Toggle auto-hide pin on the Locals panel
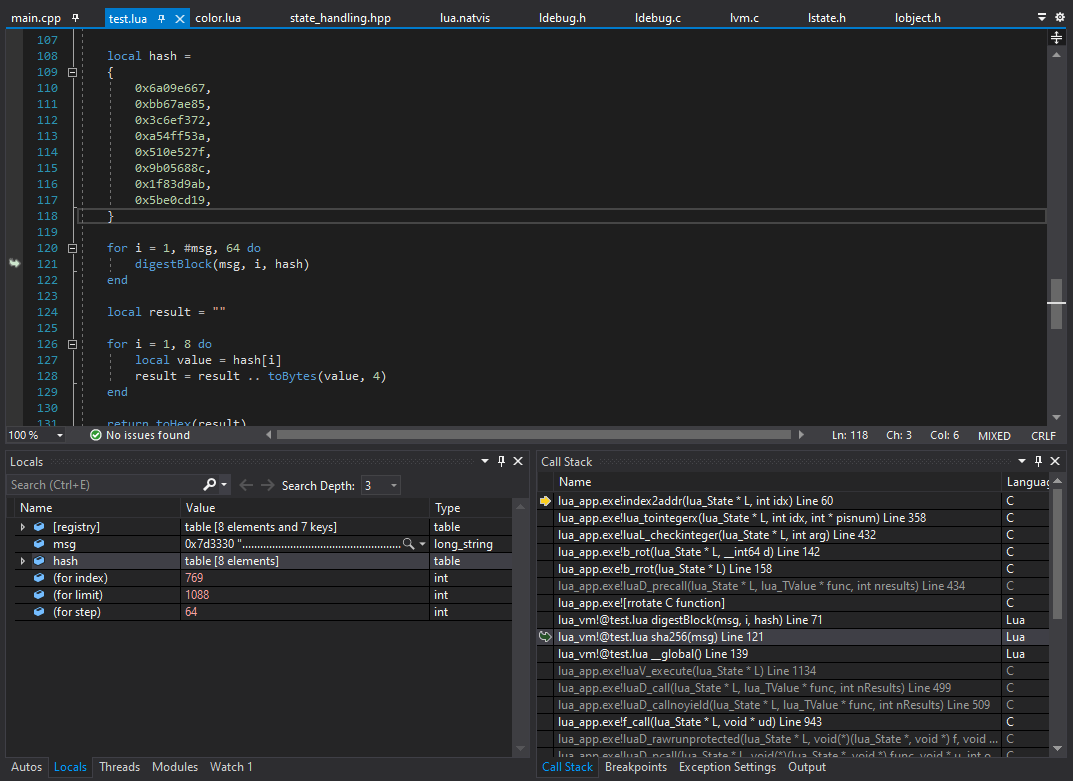The image size is (1073, 781). coord(501,461)
